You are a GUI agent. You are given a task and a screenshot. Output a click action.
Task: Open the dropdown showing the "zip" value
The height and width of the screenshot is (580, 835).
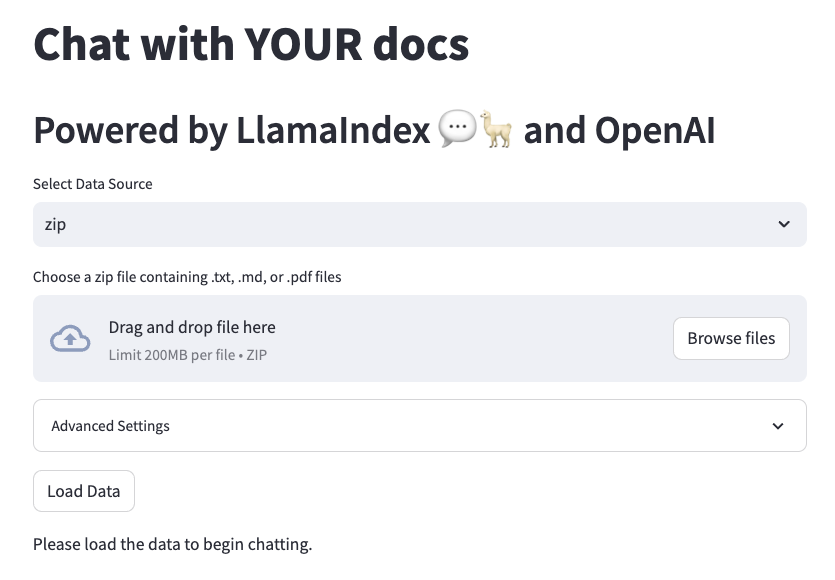[x=419, y=225]
